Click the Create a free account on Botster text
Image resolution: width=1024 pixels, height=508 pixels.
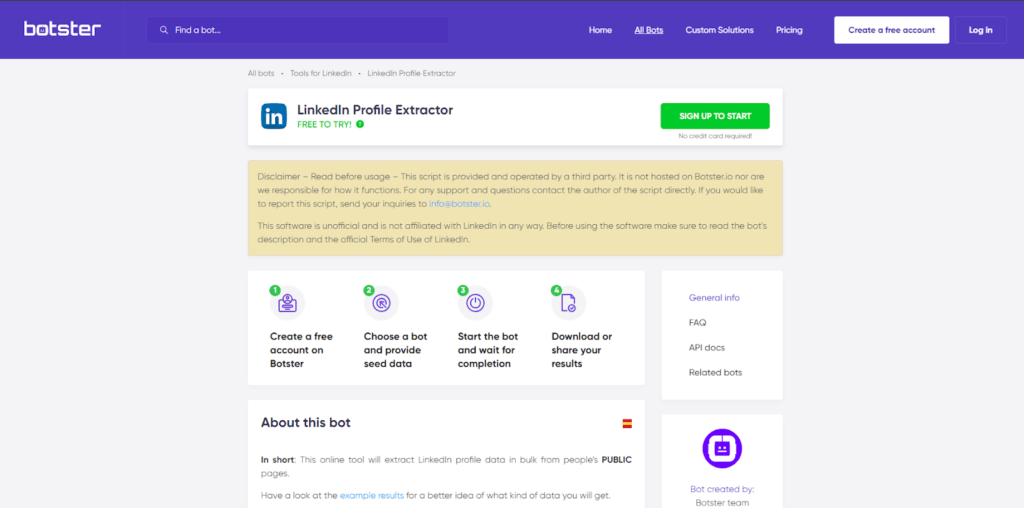(301, 350)
